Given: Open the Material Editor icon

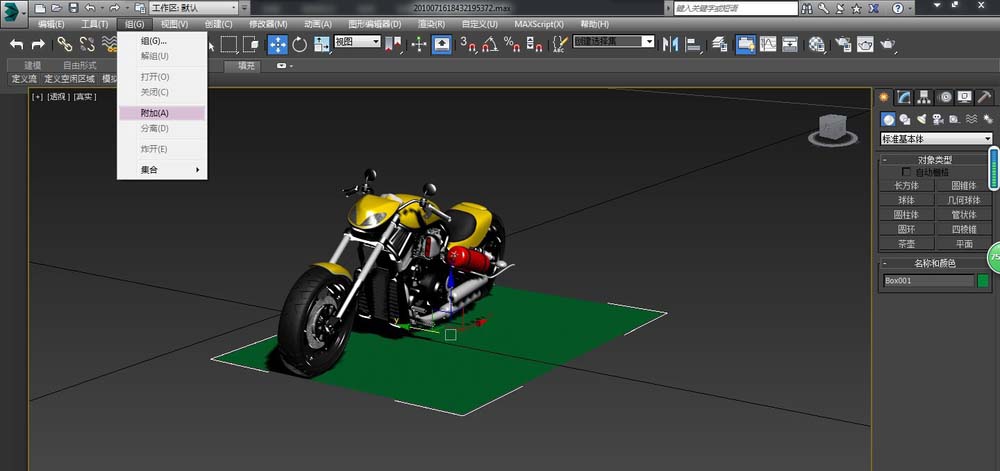Looking at the screenshot, I should (x=817, y=44).
